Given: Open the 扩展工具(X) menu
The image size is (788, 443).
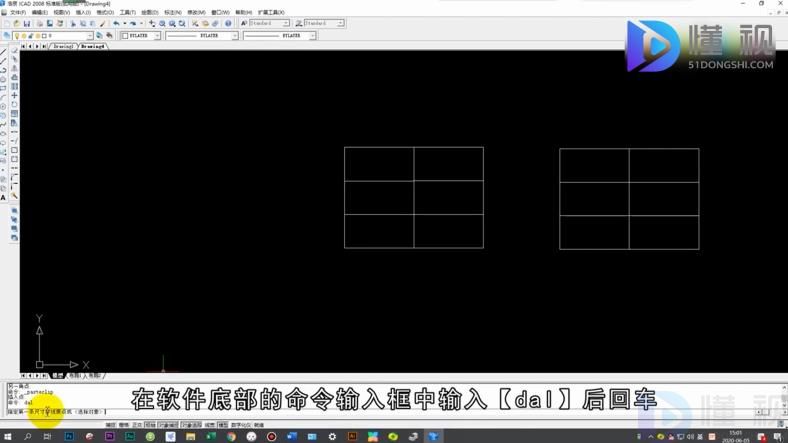Looking at the screenshot, I should click(x=271, y=12).
